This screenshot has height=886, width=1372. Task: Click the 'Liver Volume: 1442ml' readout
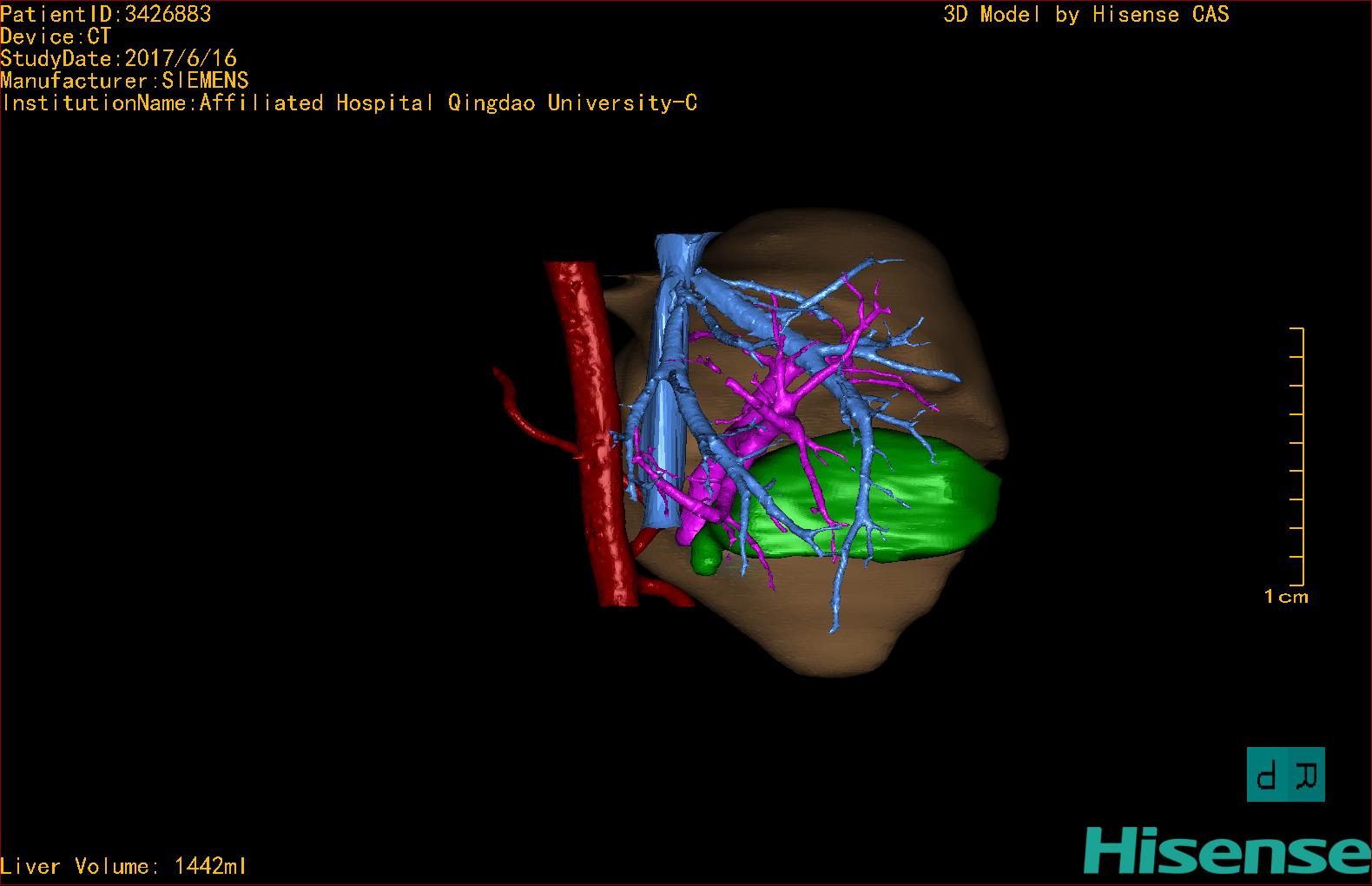tap(123, 866)
